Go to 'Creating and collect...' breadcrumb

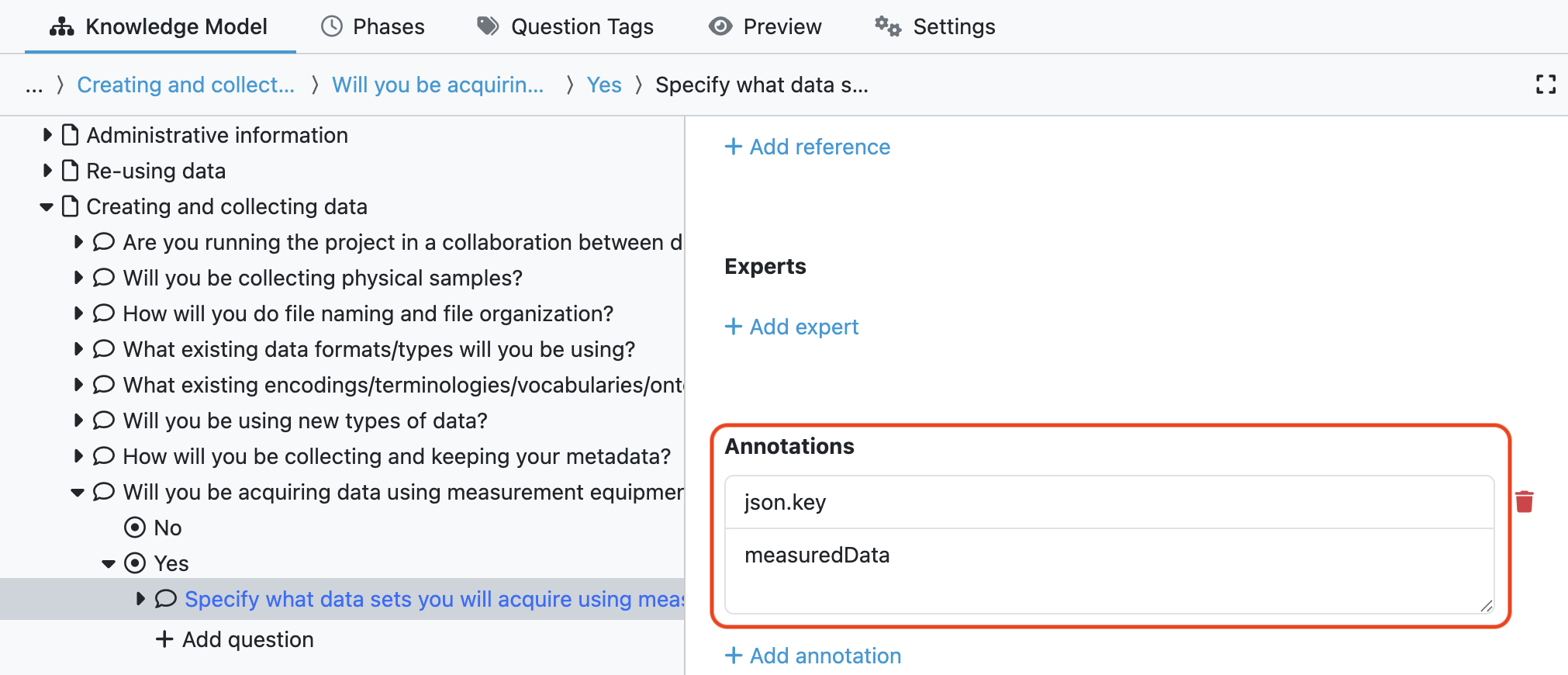(186, 85)
